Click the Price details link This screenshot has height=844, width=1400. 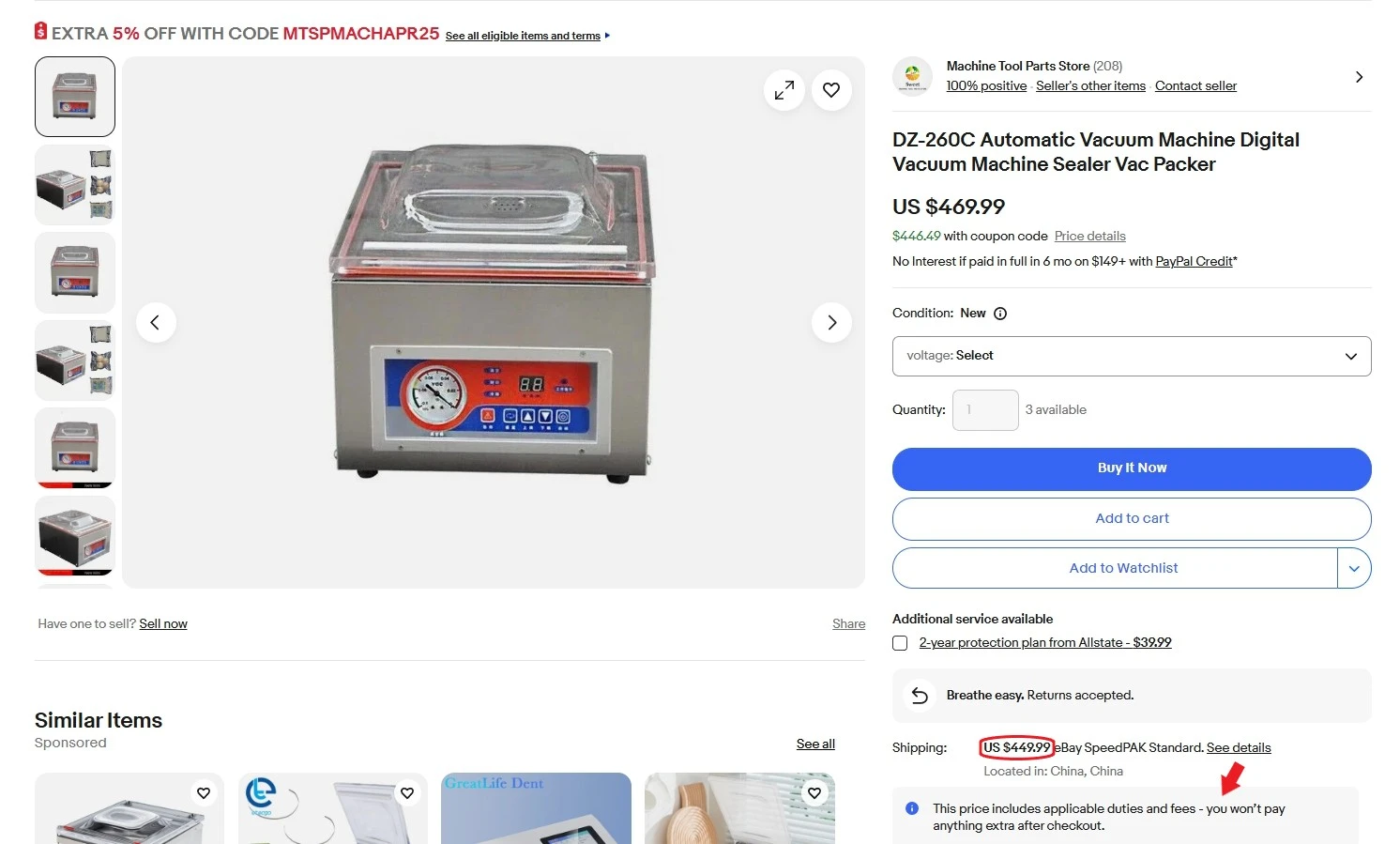point(1089,237)
